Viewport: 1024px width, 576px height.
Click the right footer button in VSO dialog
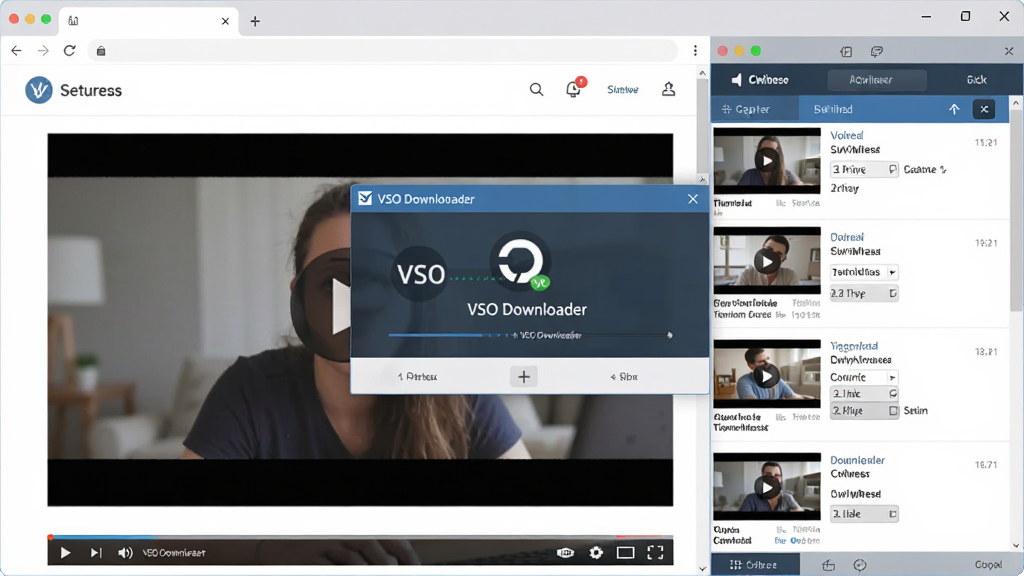pyautogui.click(x=624, y=377)
